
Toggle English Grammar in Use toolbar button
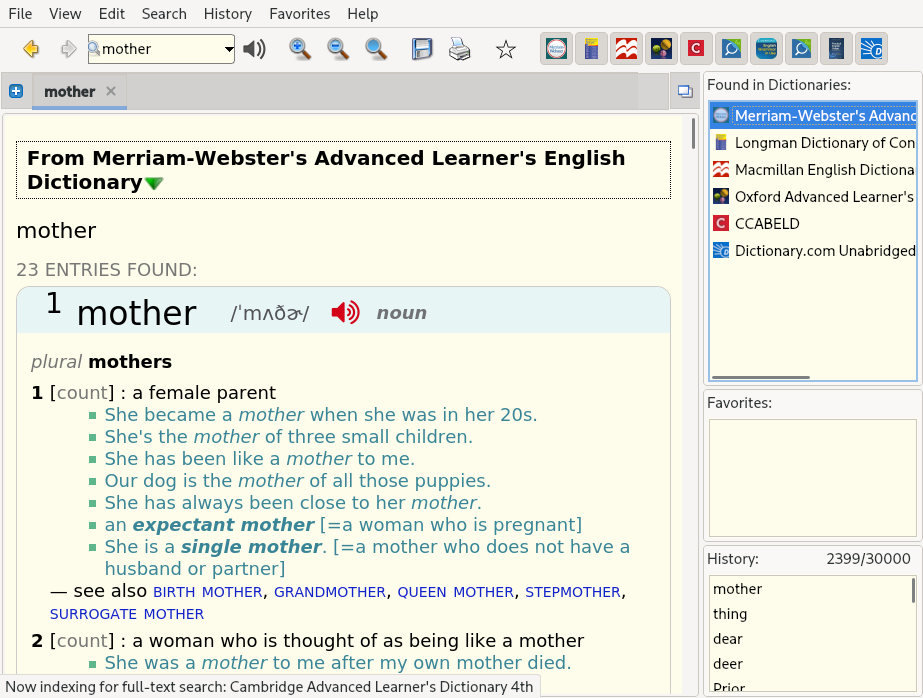(x=766, y=49)
